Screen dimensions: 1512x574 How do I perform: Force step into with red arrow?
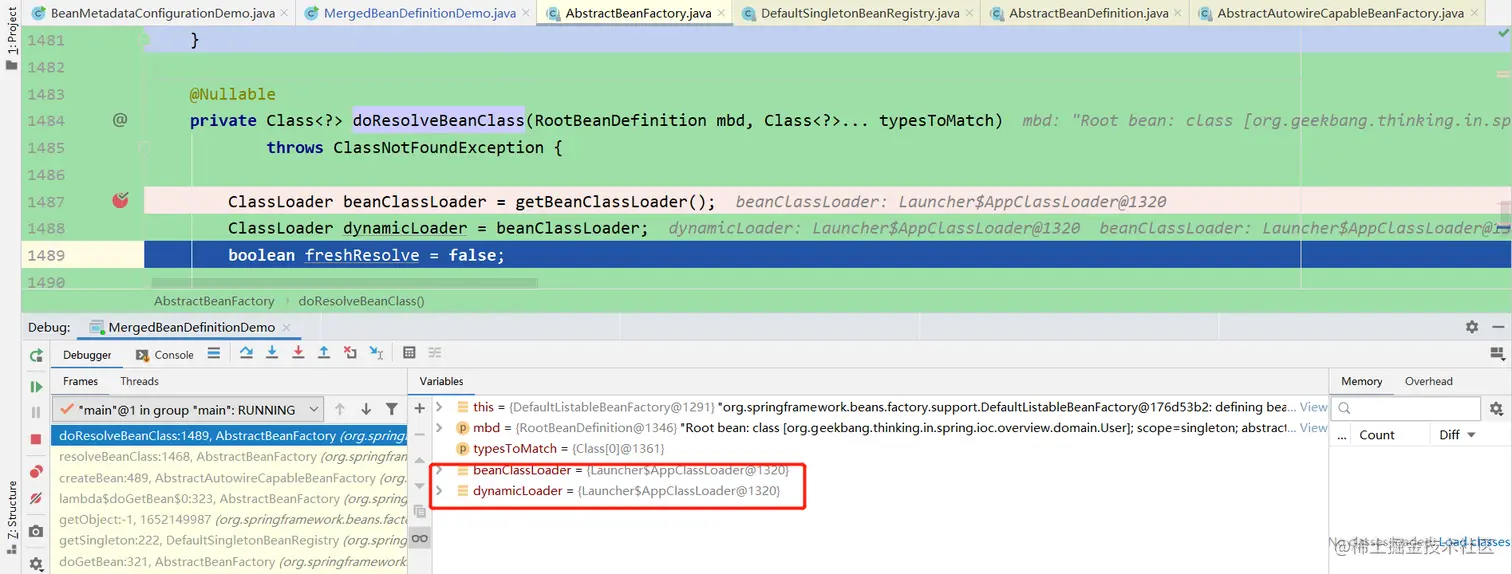298,353
